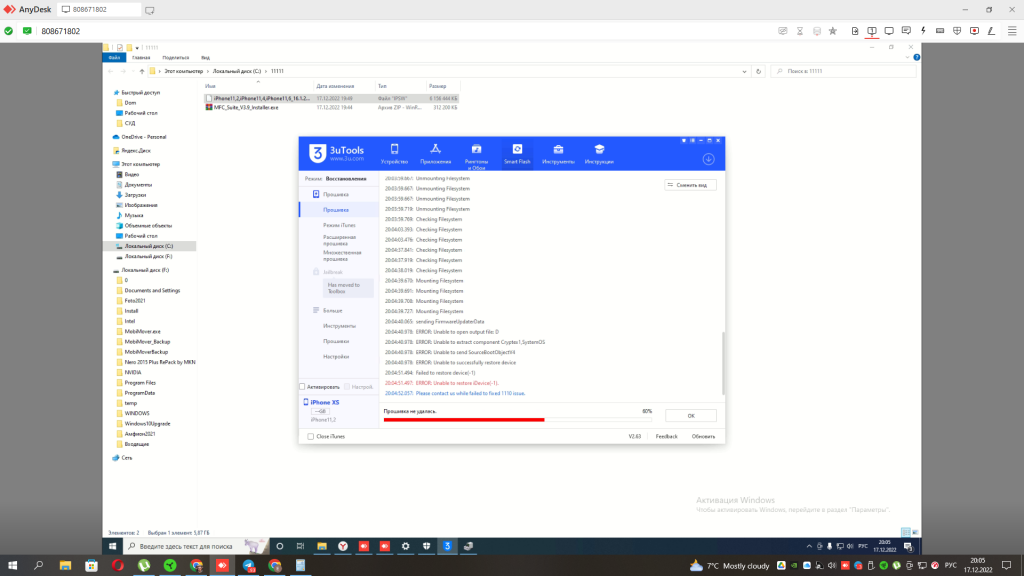1024x576 pixels.
Task: Select Множественная прошивка in sidebar
Action: click(x=342, y=255)
